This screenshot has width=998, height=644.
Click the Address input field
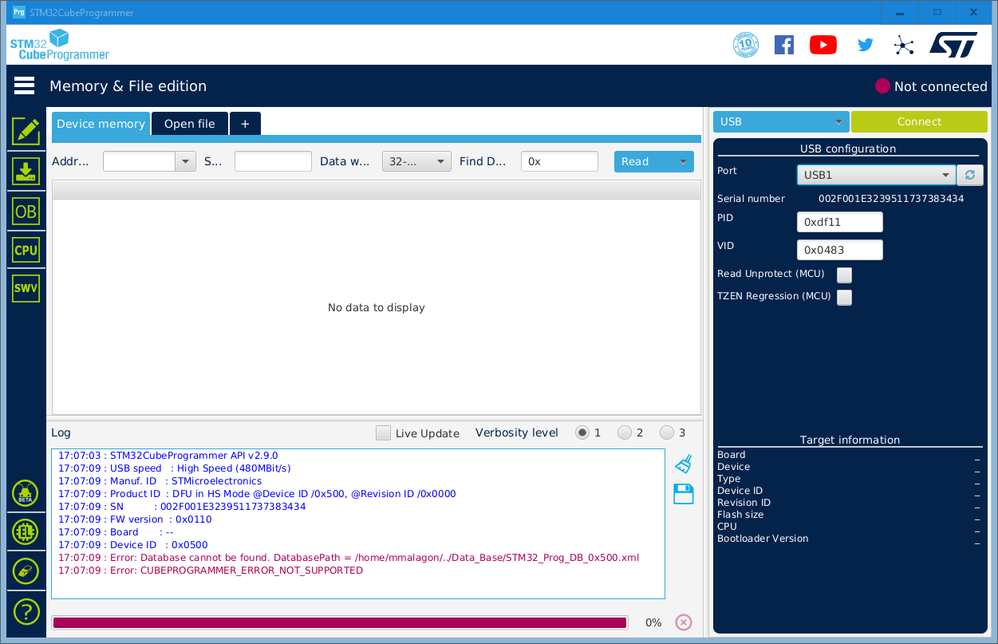click(x=139, y=162)
